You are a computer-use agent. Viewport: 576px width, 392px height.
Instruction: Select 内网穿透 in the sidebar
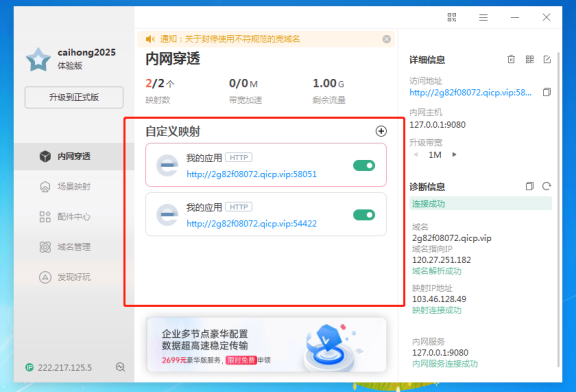[74, 156]
